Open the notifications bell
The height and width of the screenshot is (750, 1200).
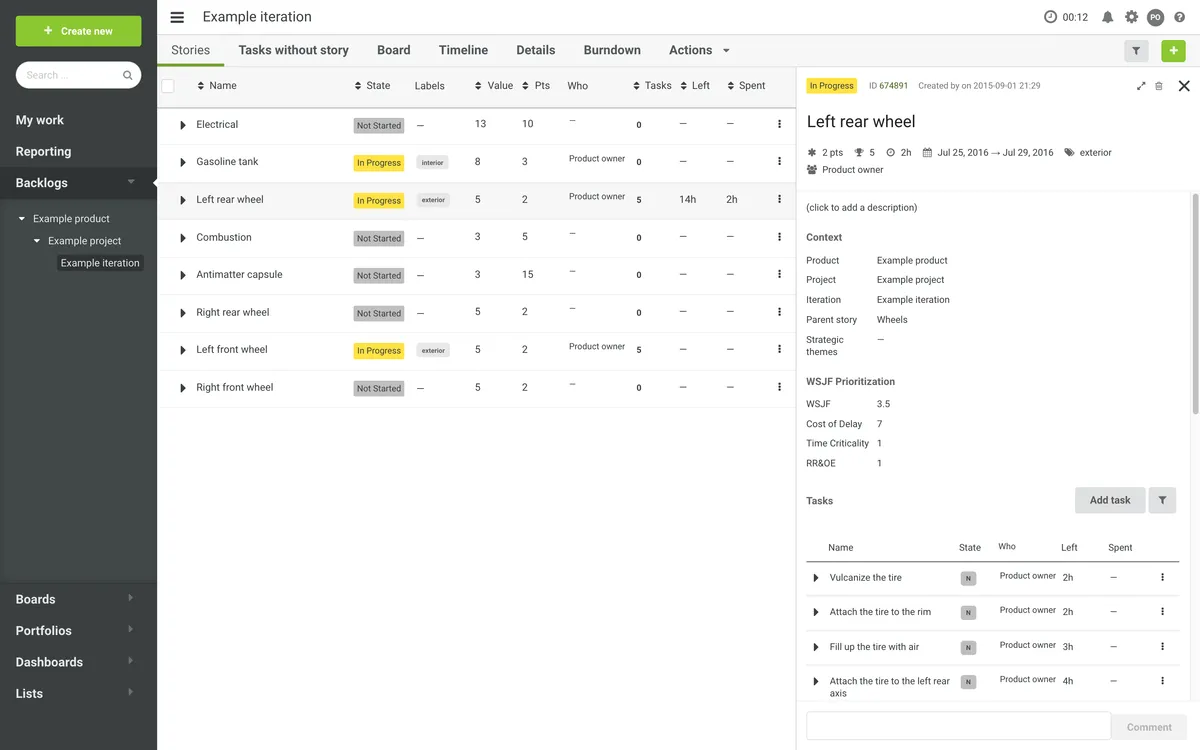[1107, 17]
